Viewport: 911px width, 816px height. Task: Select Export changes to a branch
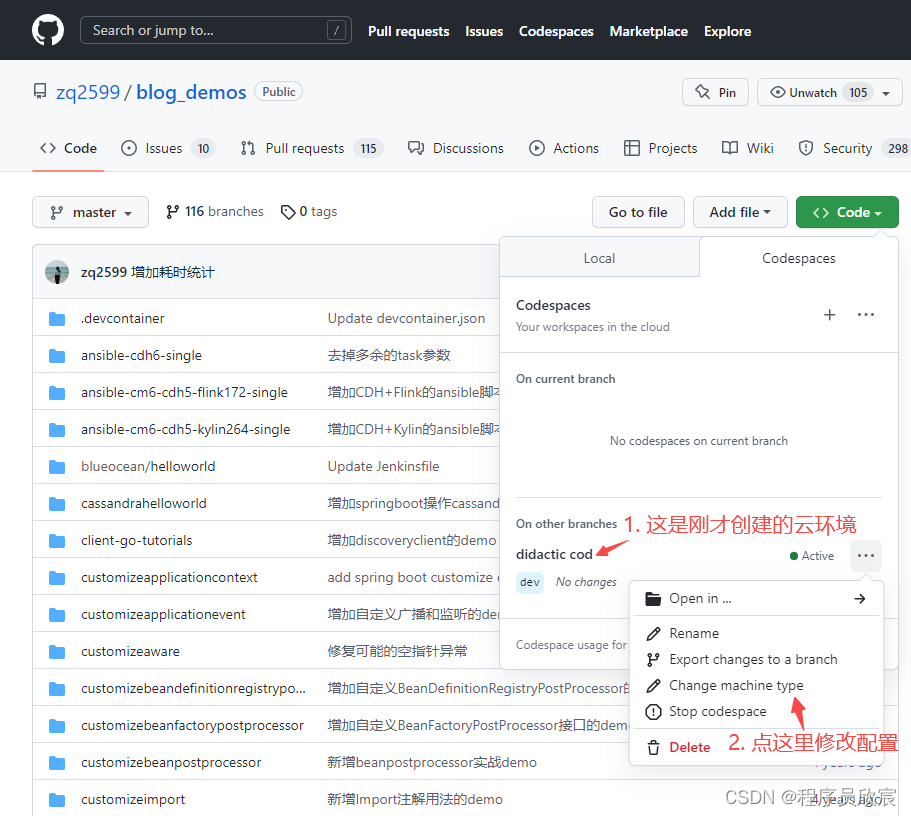(x=756, y=659)
